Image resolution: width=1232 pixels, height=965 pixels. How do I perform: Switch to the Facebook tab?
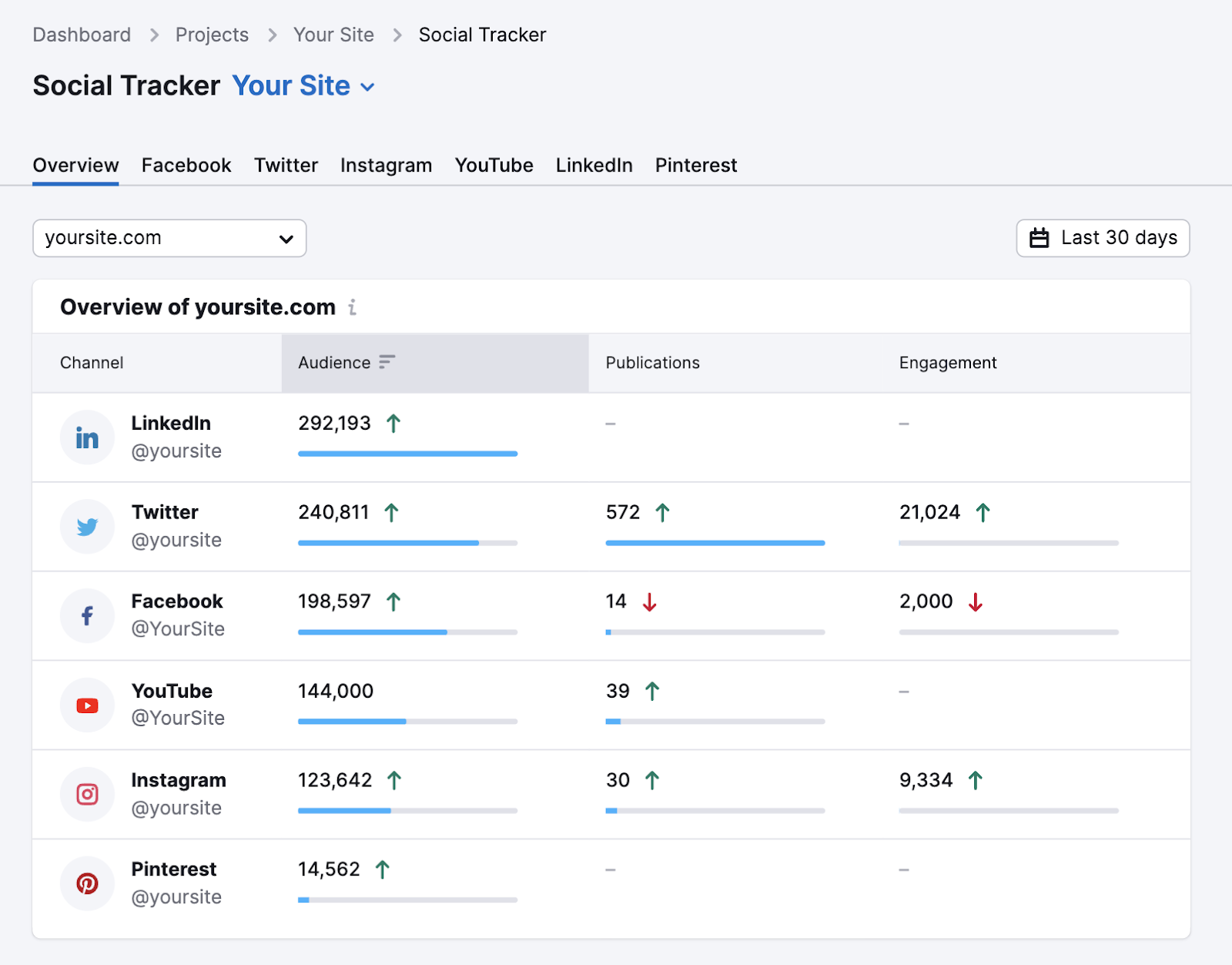[x=186, y=165]
